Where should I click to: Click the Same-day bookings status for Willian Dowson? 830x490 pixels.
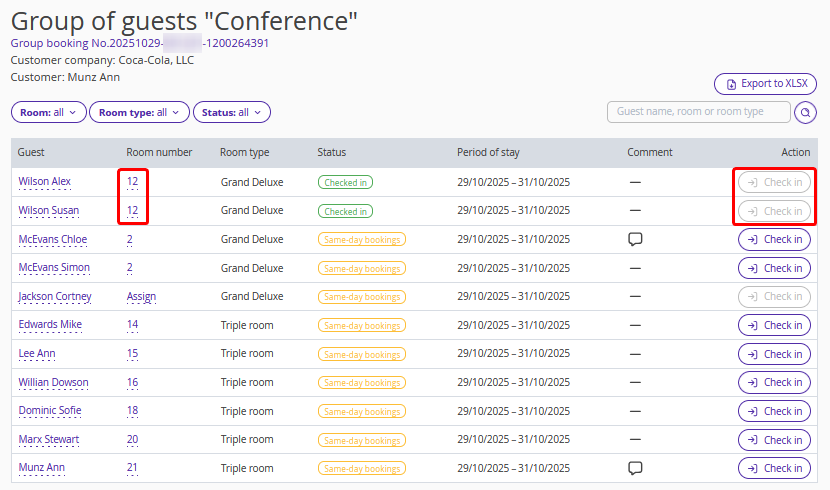pyautogui.click(x=361, y=383)
